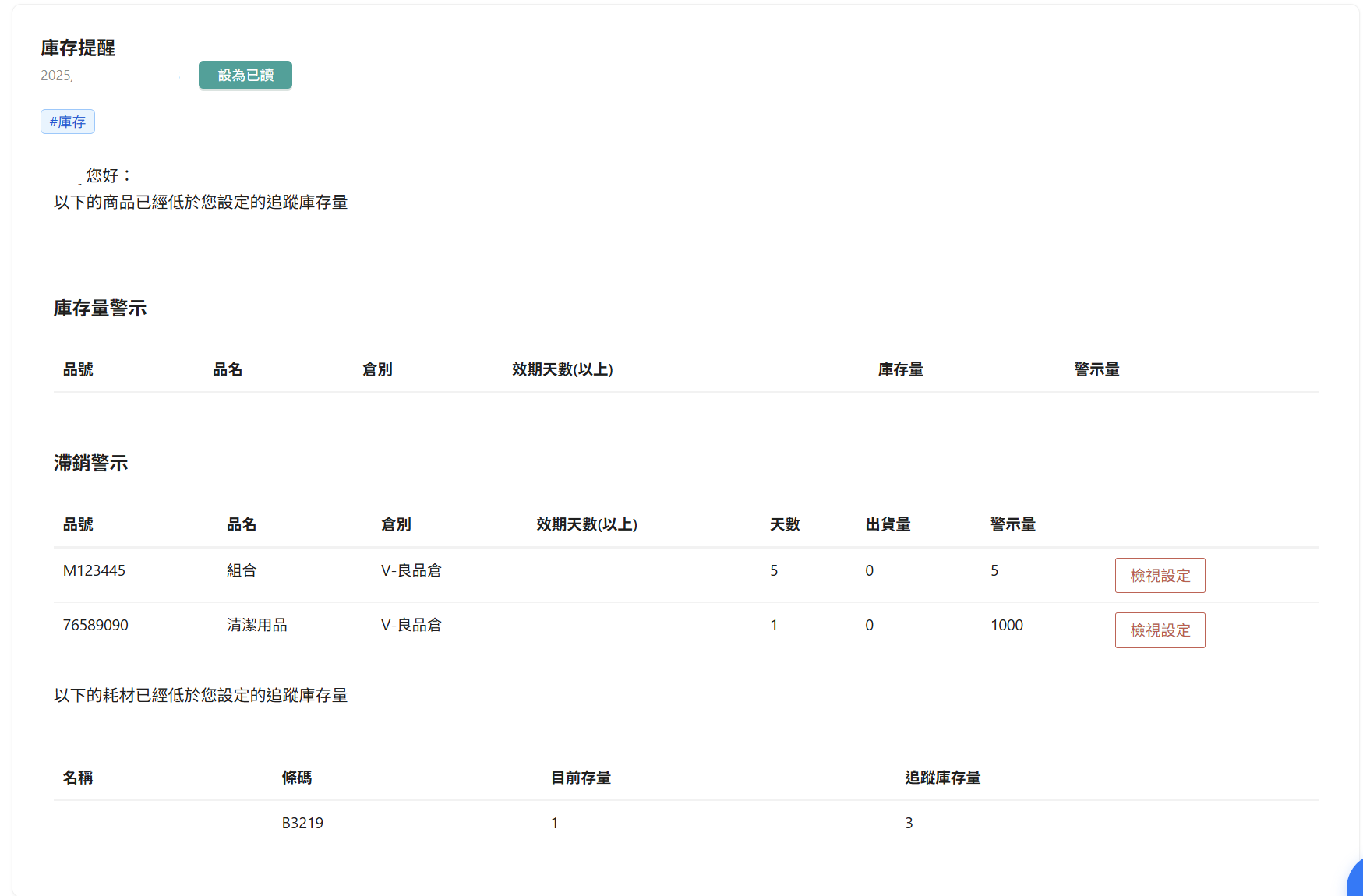Image resolution: width=1363 pixels, height=896 pixels.
Task: Select the 滯銷警示 section heading
Action: click(90, 464)
